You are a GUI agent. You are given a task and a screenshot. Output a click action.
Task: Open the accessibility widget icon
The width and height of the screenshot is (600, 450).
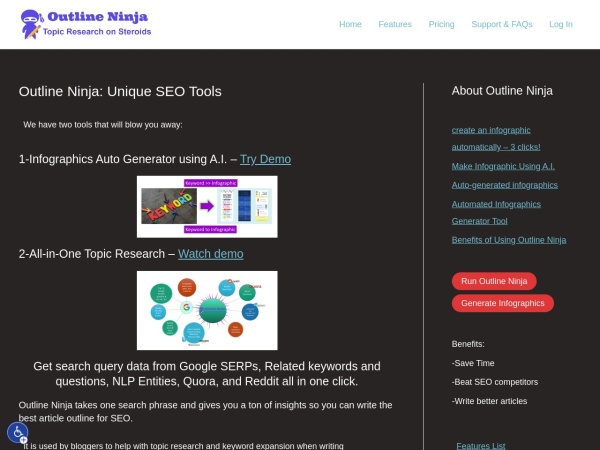pyautogui.click(x=17, y=432)
